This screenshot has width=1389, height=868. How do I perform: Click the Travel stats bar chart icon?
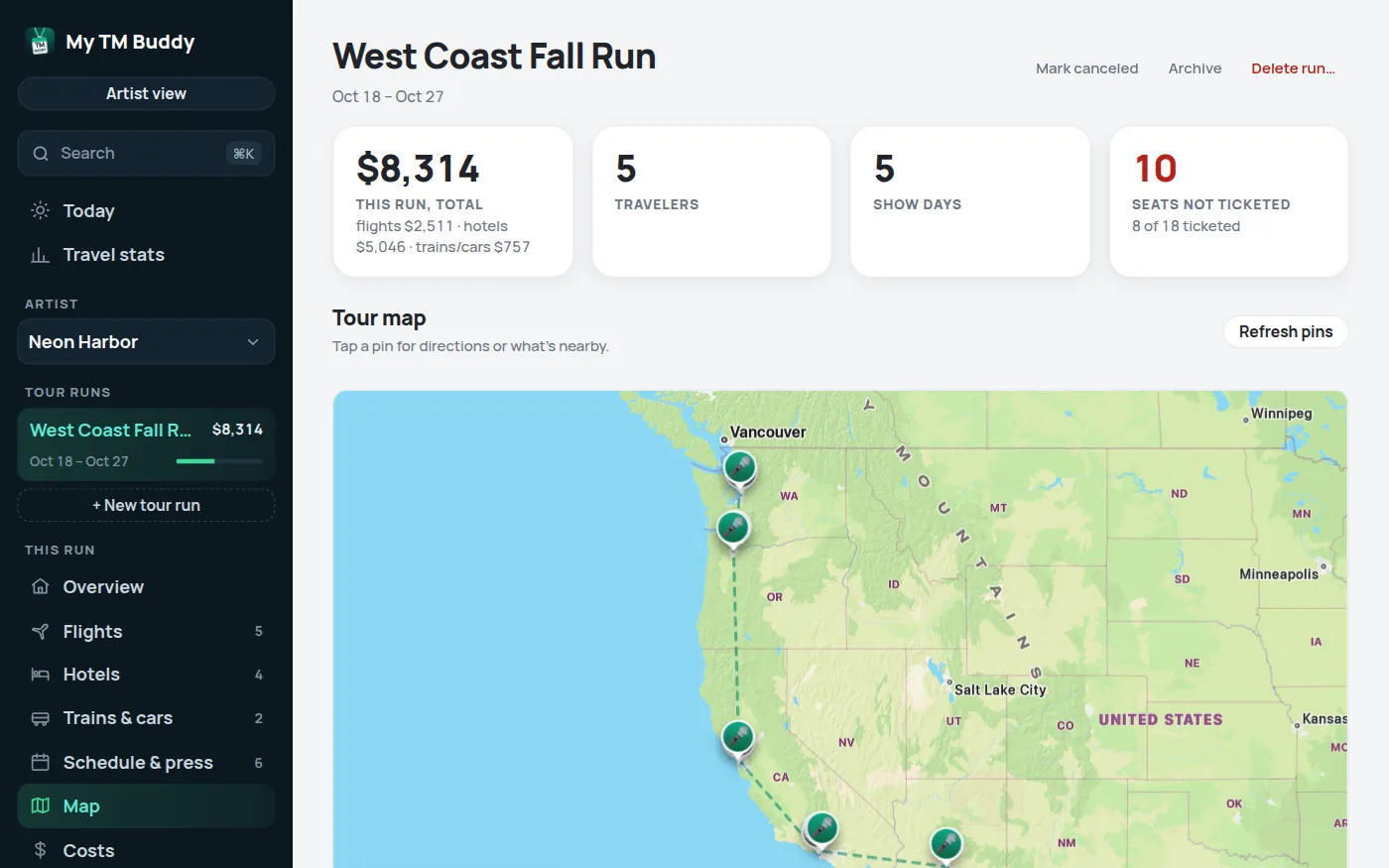pyautogui.click(x=41, y=255)
